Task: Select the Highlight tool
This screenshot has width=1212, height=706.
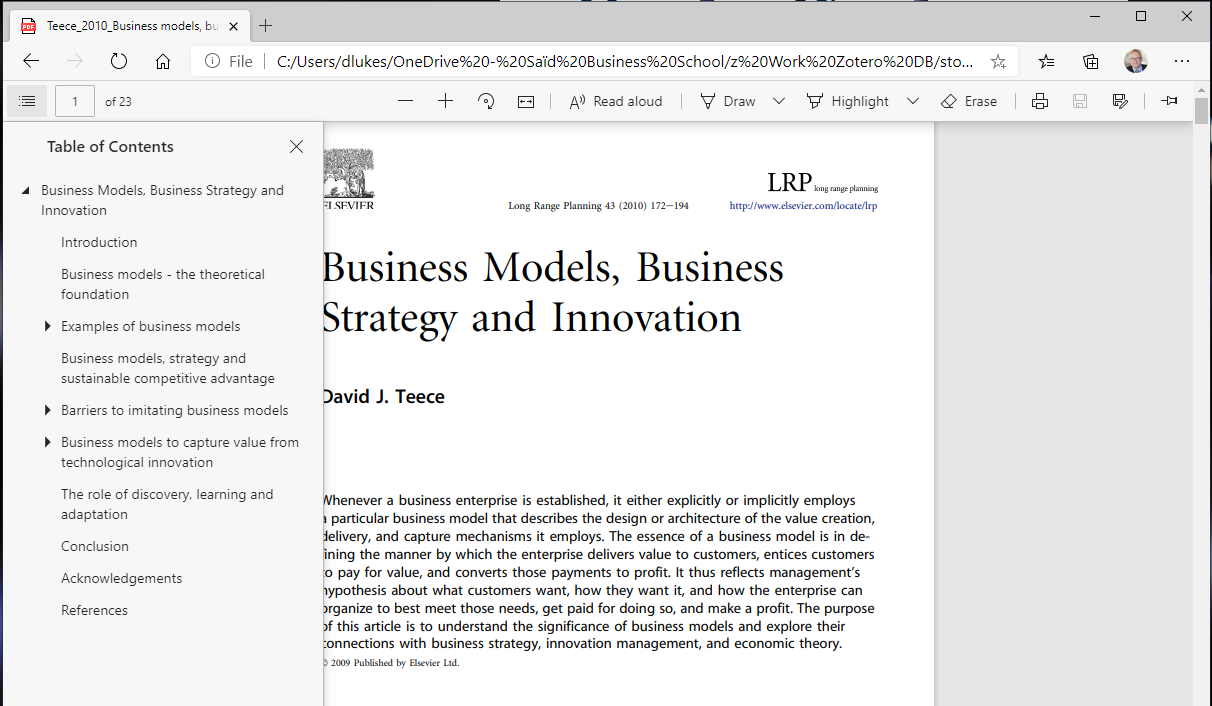Action: (848, 101)
